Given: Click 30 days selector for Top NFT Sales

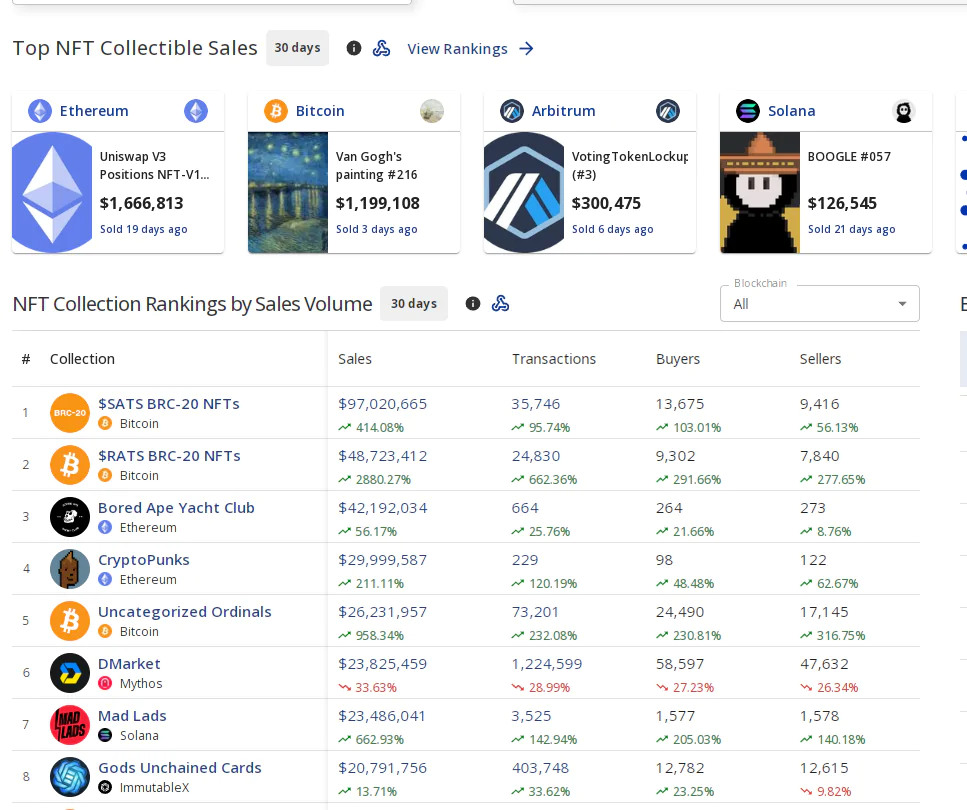Looking at the screenshot, I should (x=297, y=48).
